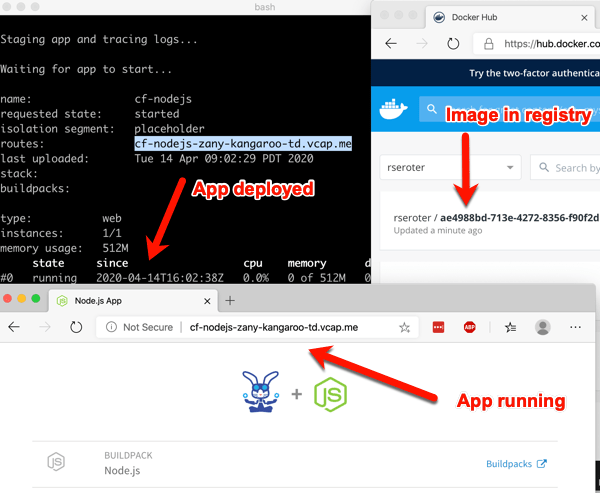Click the user profile avatar icon

point(543,327)
